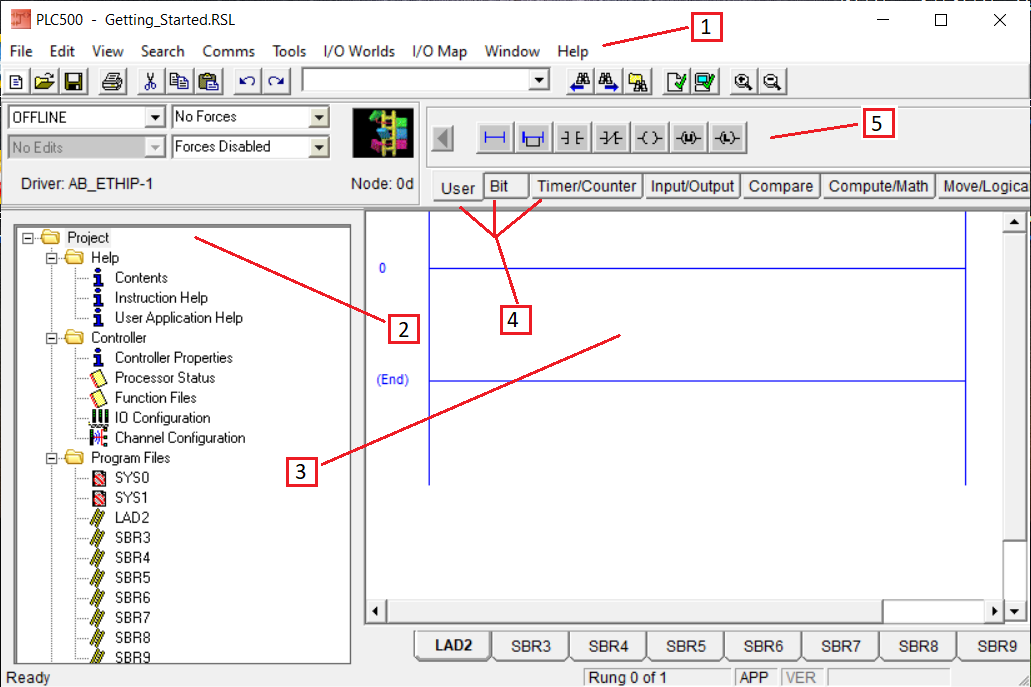Open Controller Properties in tree
Image resolution: width=1031 pixels, height=687 pixels.
174,358
